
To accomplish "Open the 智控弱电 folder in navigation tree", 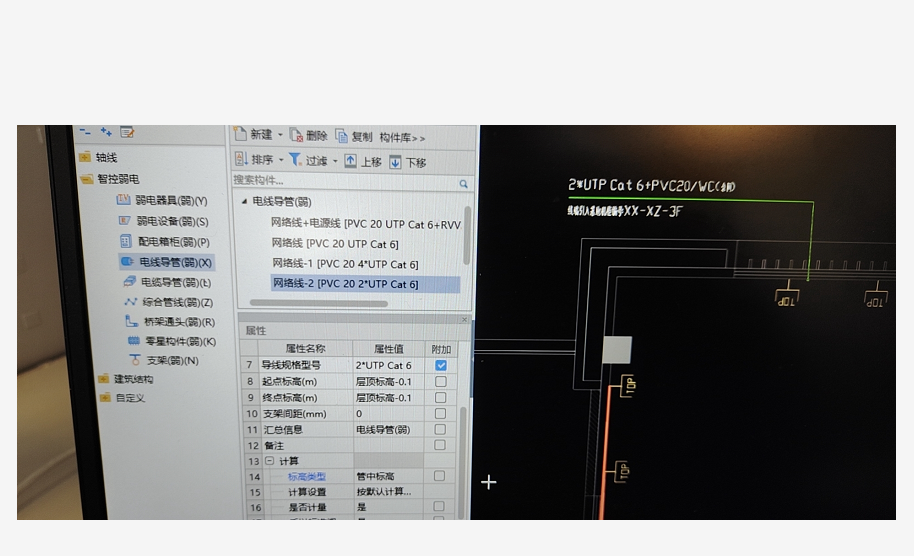I will (x=110, y=179).
